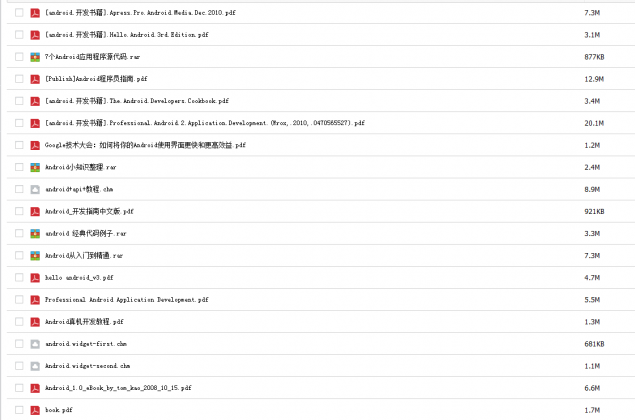The image size is (635, 420).
Task: Open Android_1.0_eBook_by_tom_kao_2008_10_15.pdf
Action: coord(118,388)
